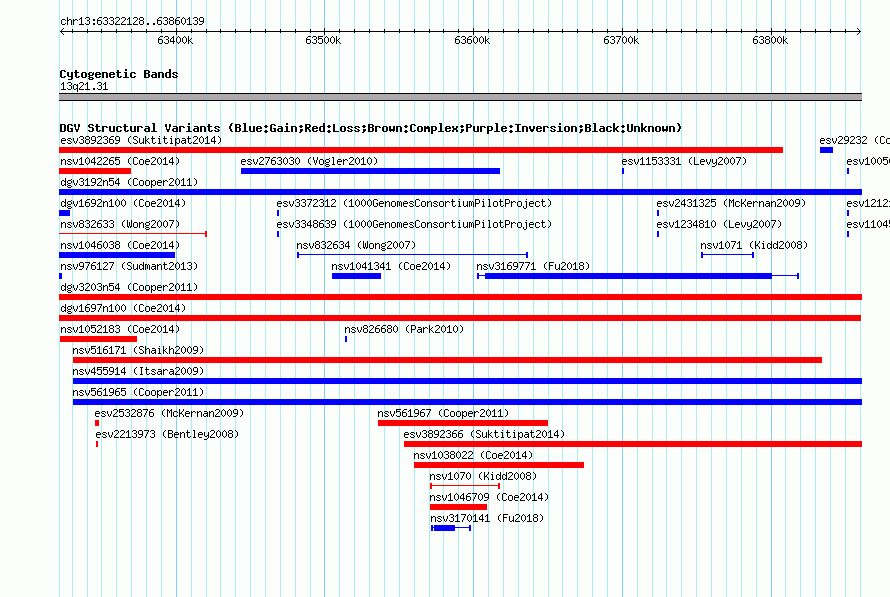This screenshot has width=890, height=597.
Task: Select the esv1234810 (Levy2007) variant label
Action: [719, 224]
